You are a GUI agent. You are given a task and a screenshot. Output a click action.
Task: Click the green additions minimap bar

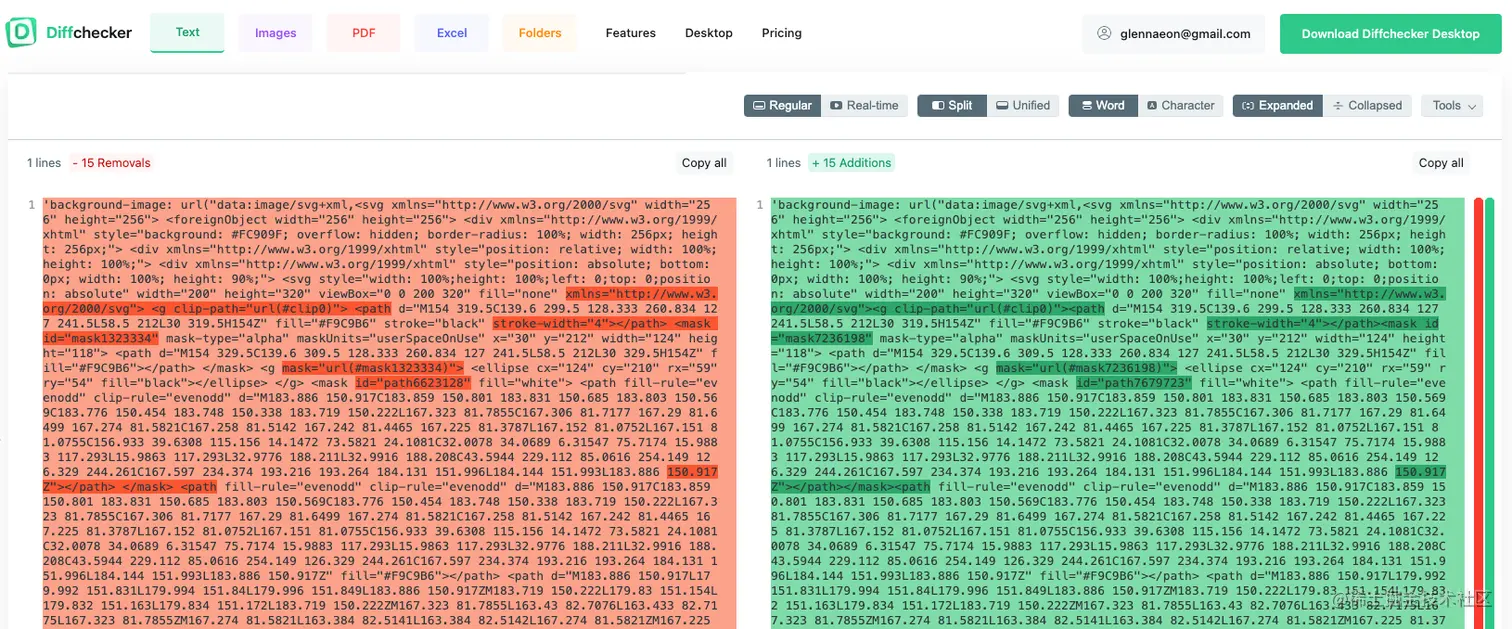tap(1490, 413)
